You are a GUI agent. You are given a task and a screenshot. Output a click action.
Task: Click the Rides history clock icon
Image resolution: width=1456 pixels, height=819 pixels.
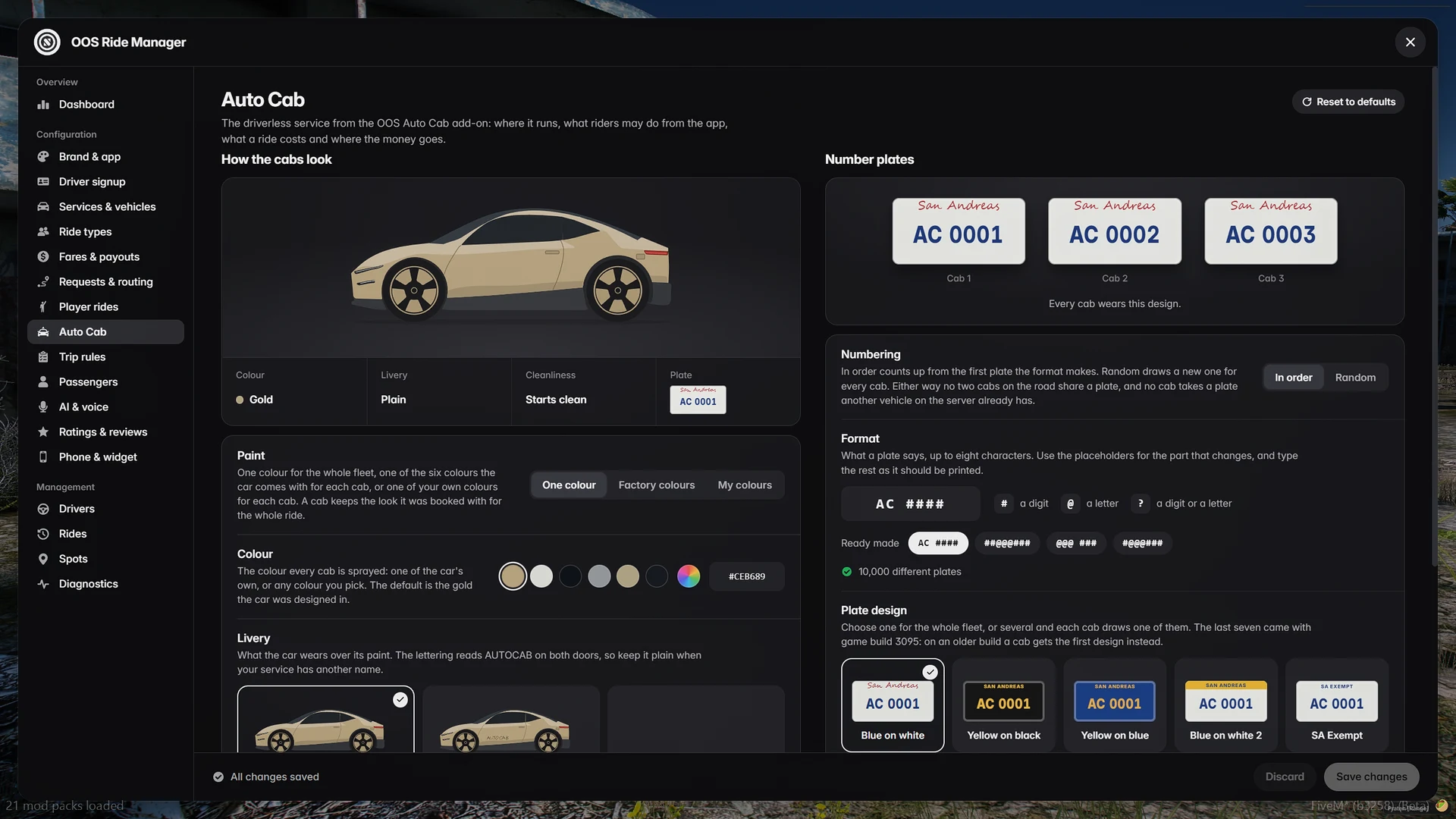click(x=43, y=534)
